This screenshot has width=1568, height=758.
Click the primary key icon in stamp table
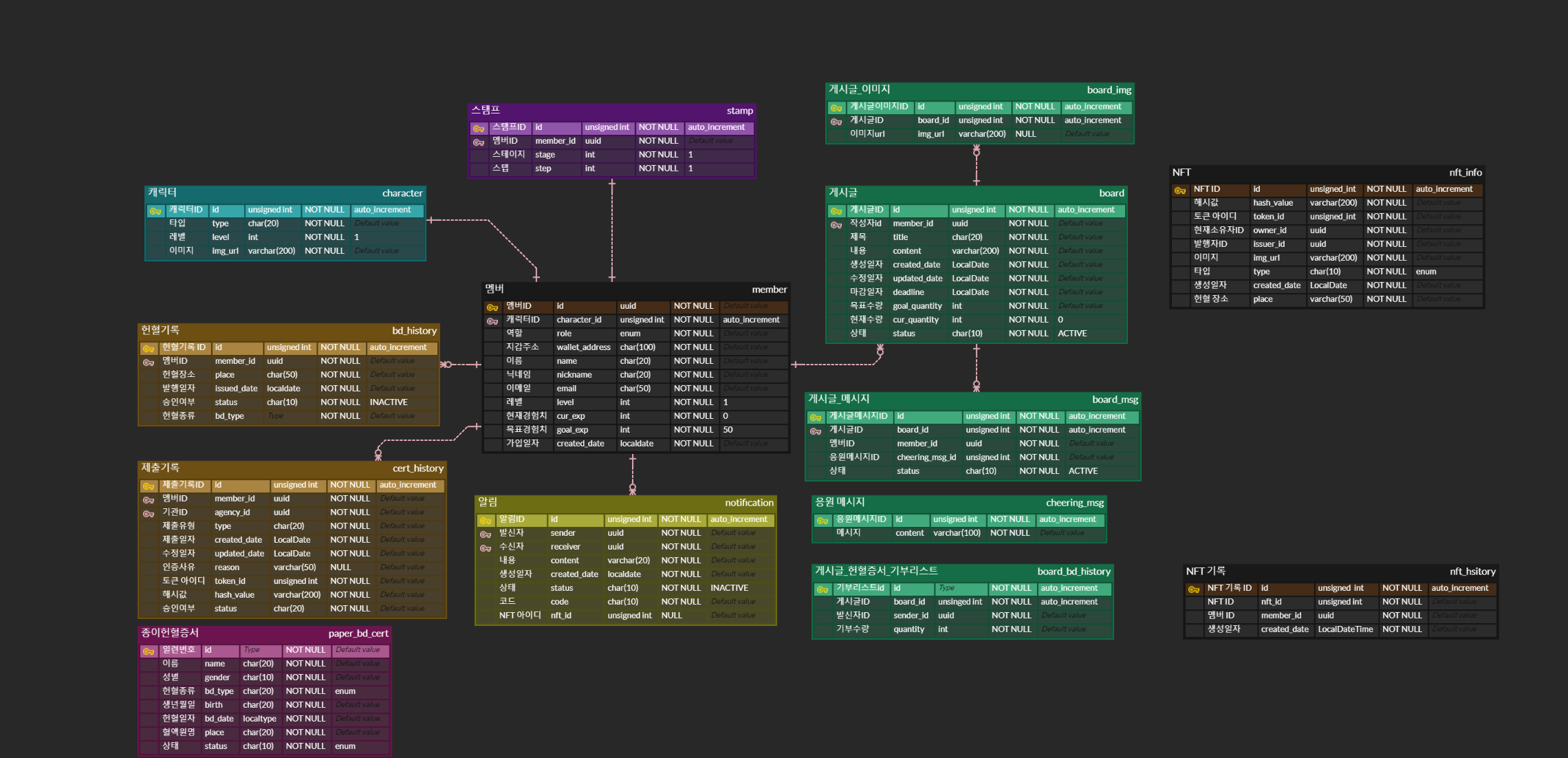[x=478, y=129]
